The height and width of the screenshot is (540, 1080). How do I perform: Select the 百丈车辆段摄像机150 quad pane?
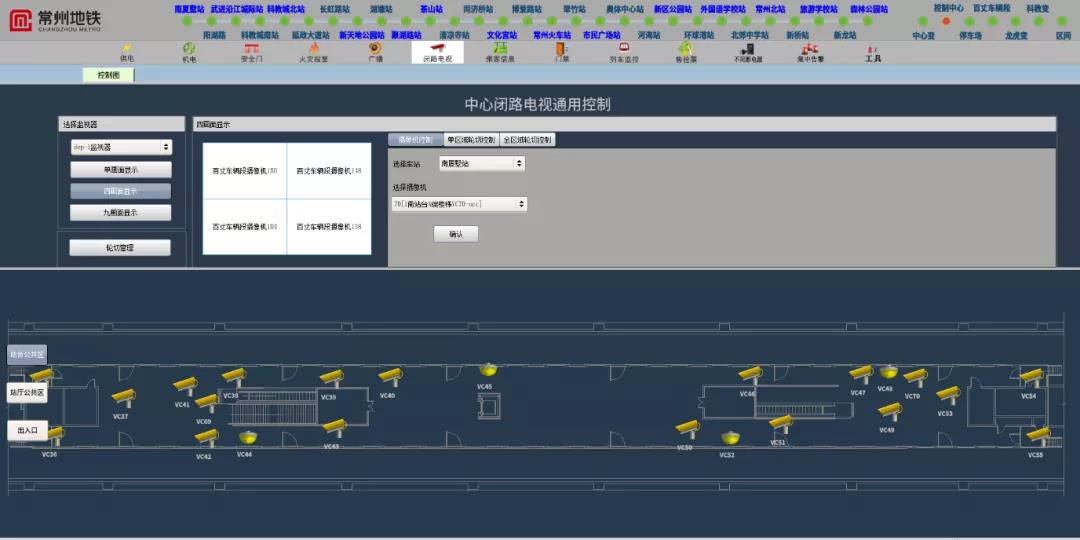tap(245, 171)
